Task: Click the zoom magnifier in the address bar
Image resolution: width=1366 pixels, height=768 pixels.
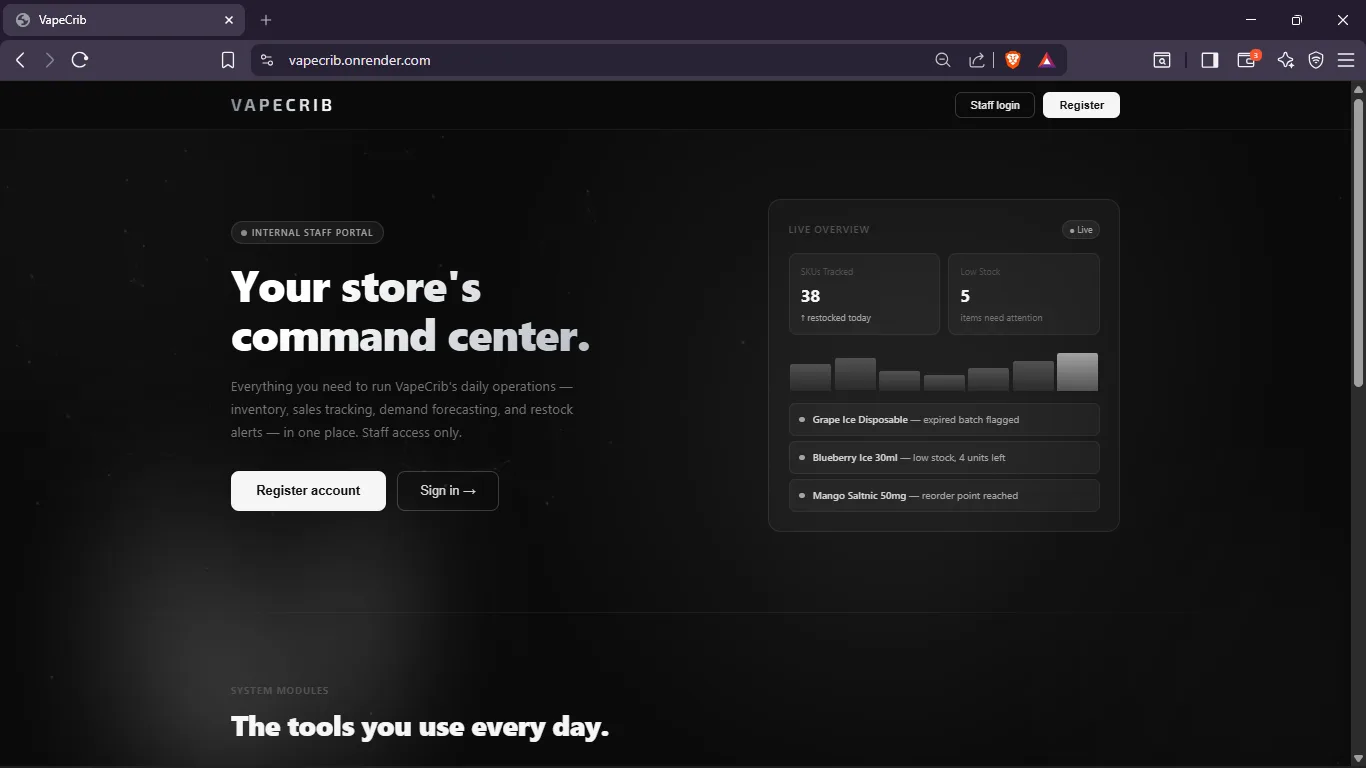Action: click(x=941, y=60)
